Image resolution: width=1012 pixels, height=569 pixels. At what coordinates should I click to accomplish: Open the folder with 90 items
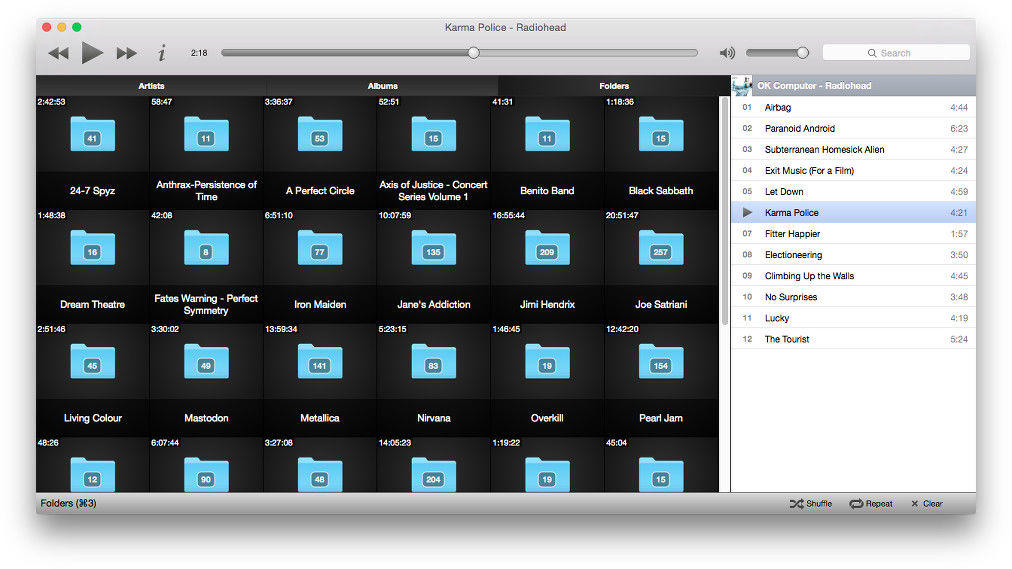click(206, 474)
